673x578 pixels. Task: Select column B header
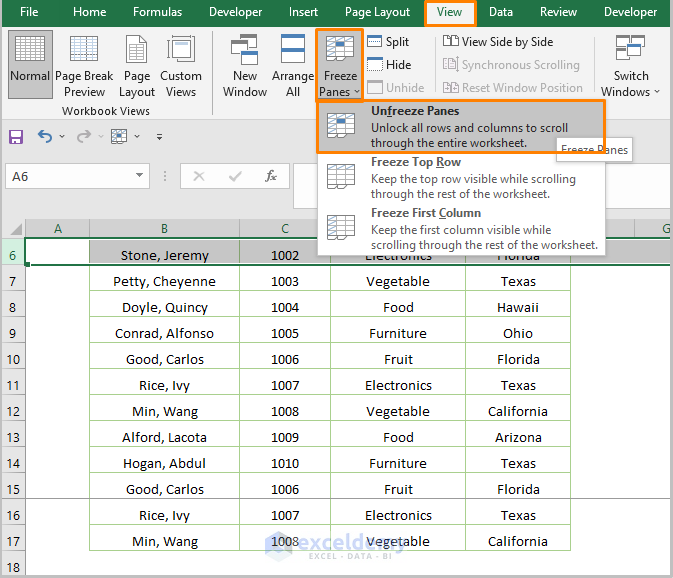[164, 229]
